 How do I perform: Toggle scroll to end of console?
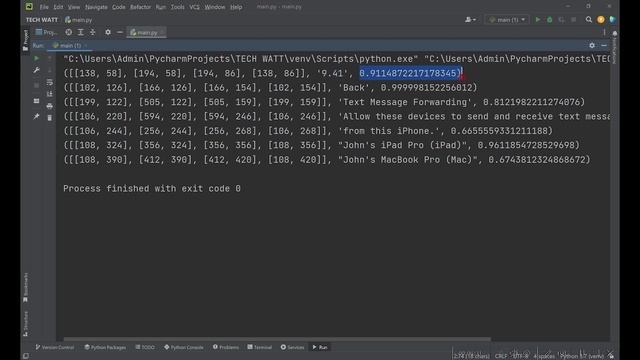49,94
